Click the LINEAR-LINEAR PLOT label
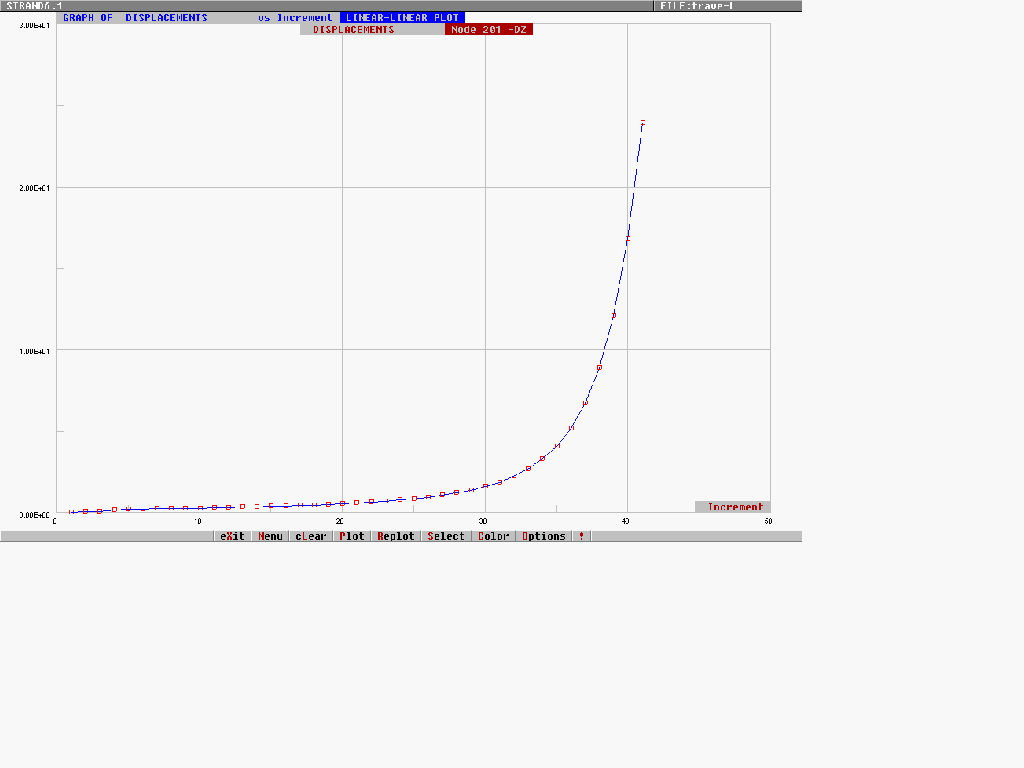1024x768 pixels. pos(402,18)
